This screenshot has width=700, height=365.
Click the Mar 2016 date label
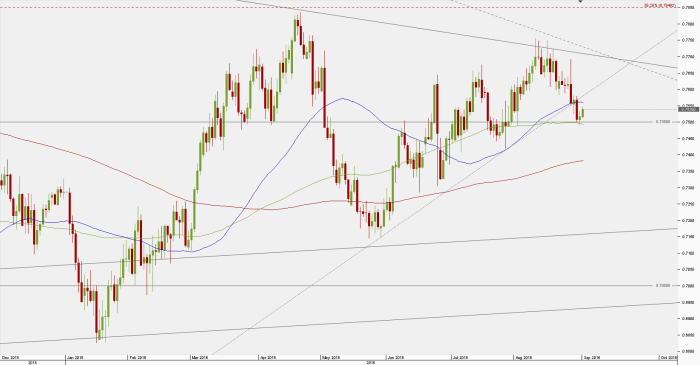199,357
